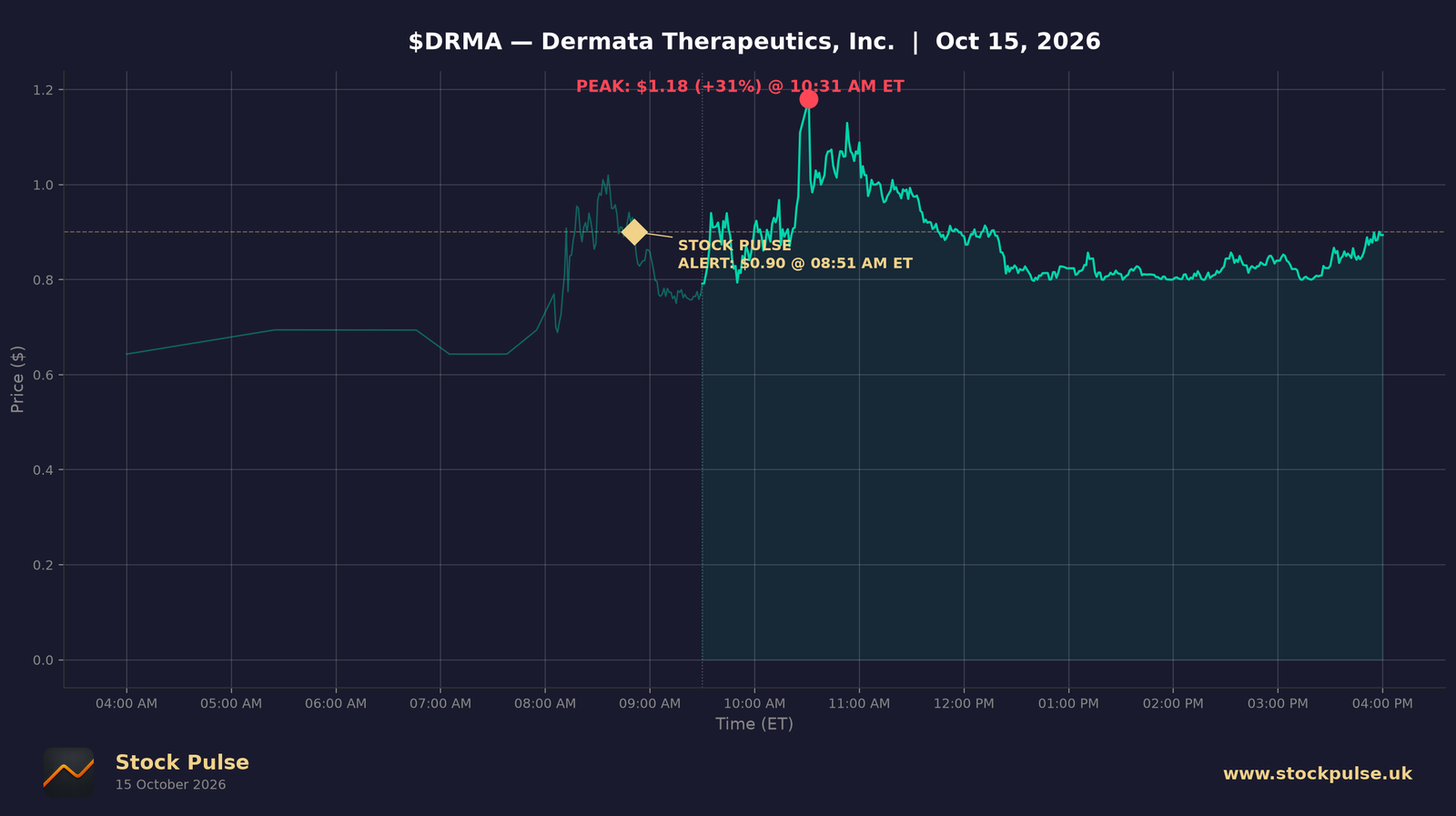Click the 05:00 AM time tick label
Image resolution: width=1456 pixels, height=816 pixels.
[x=231, y=703]
